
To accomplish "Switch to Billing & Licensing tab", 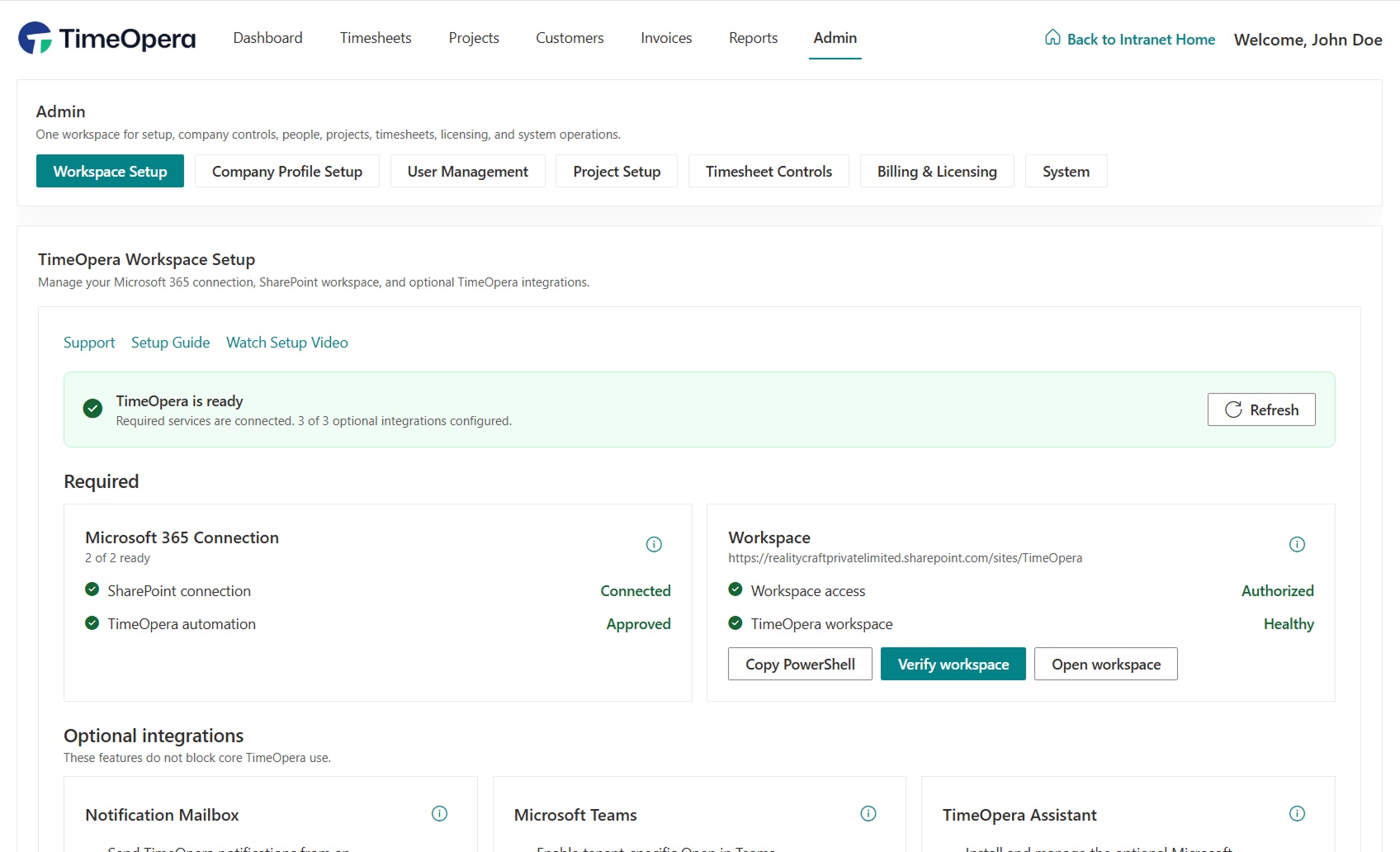I will (937, 171).
